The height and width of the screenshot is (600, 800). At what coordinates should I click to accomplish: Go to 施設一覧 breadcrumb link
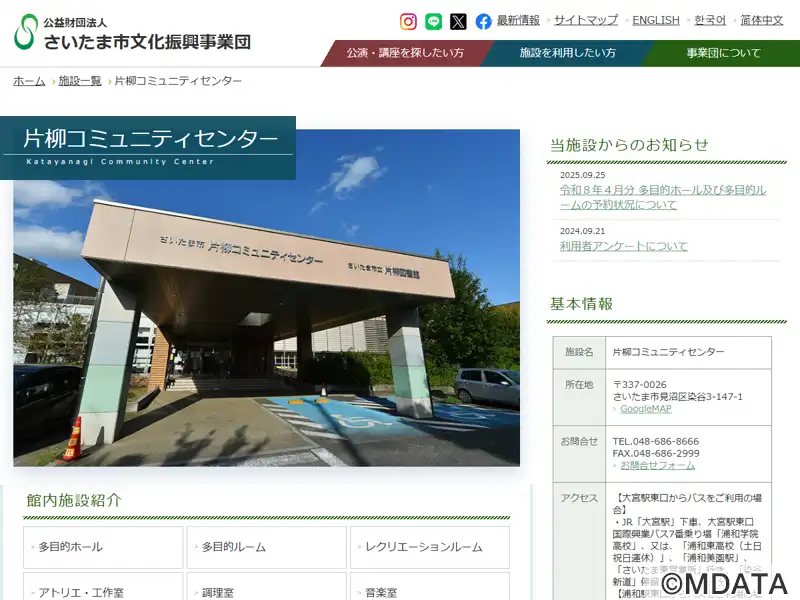click(x=80, y=81)
